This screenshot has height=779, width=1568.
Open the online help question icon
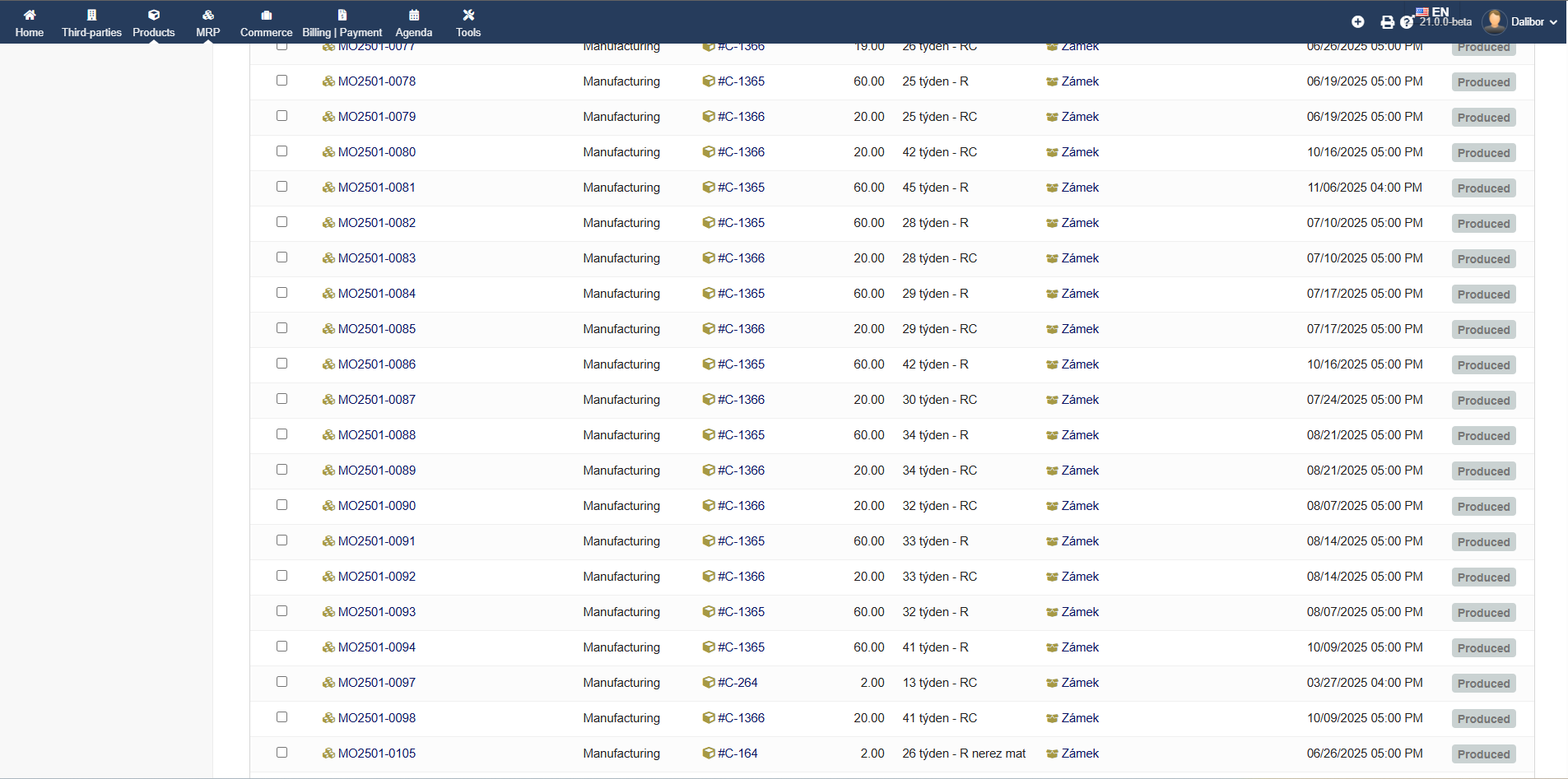click(x=1407, y=22)
